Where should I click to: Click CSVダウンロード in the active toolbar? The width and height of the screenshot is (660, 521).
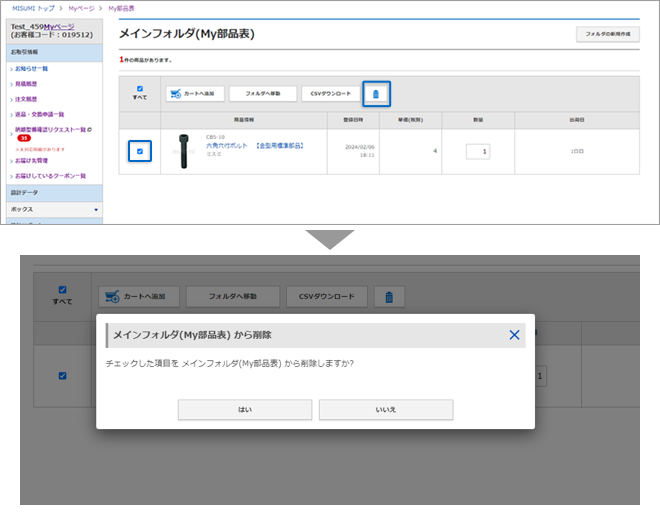tap(330, 94)
